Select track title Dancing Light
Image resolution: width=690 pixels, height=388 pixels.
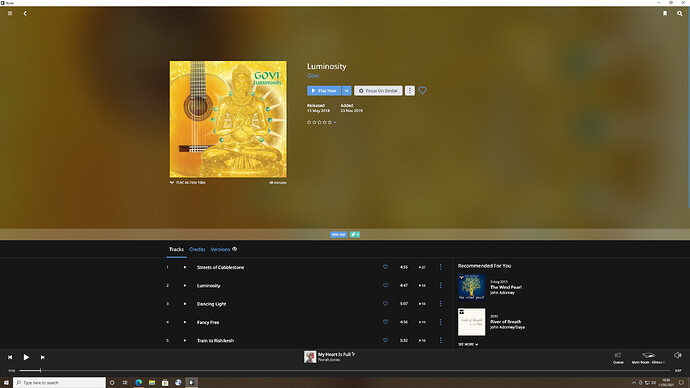click(211, 304)
